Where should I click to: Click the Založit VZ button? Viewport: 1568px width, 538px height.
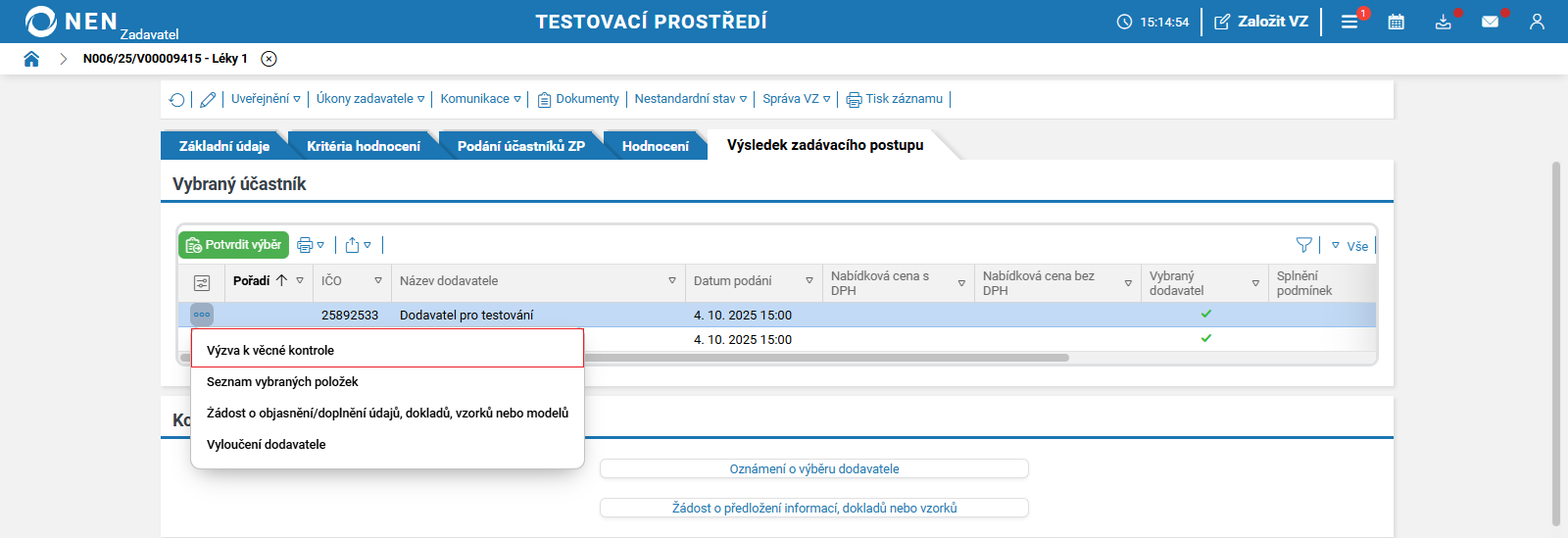[x=1261, y=22]
